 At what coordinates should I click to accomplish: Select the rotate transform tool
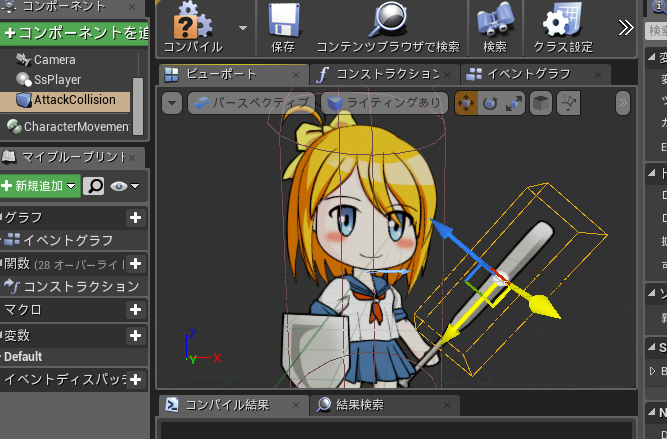490,103
